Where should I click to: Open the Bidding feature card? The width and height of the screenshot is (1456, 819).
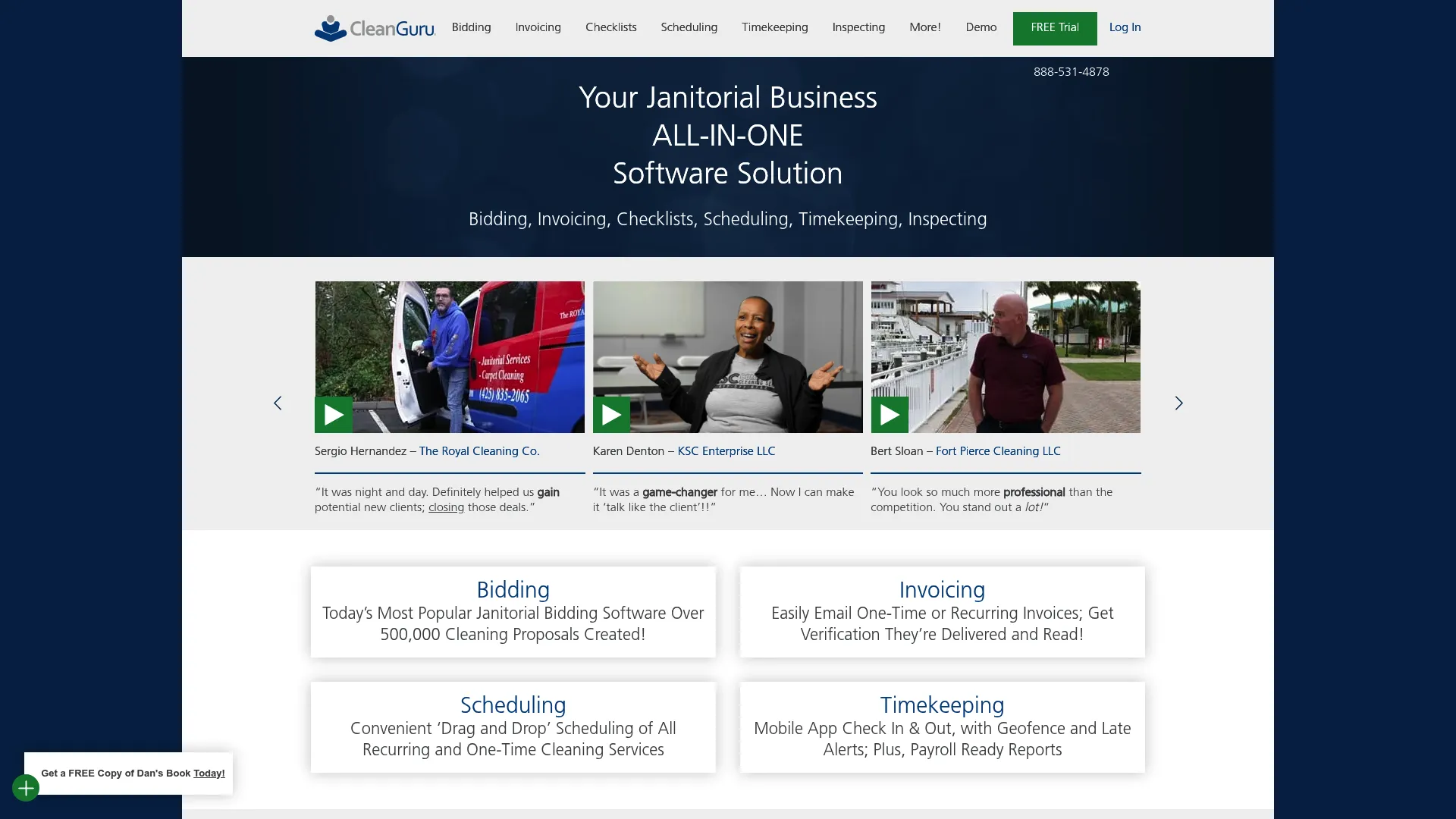(x=513, y=612)
